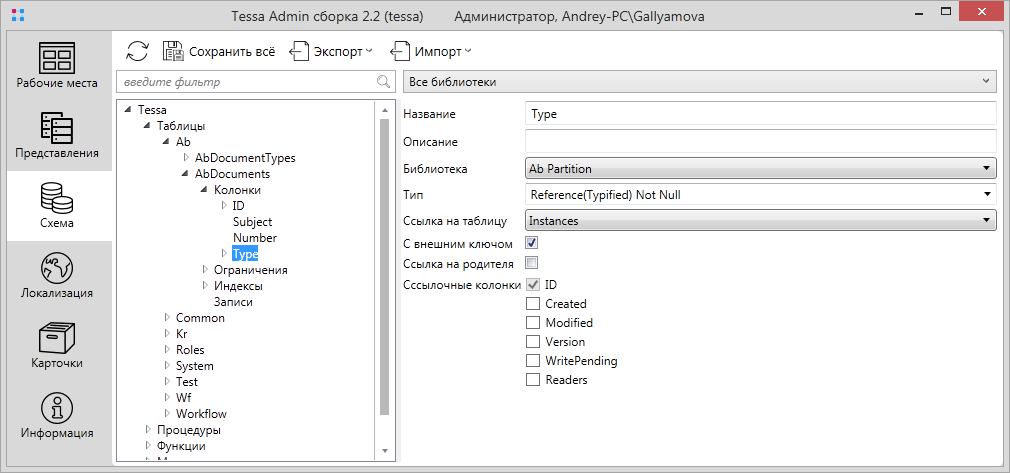Click the empty Описание field

click(x=761, y=141)
